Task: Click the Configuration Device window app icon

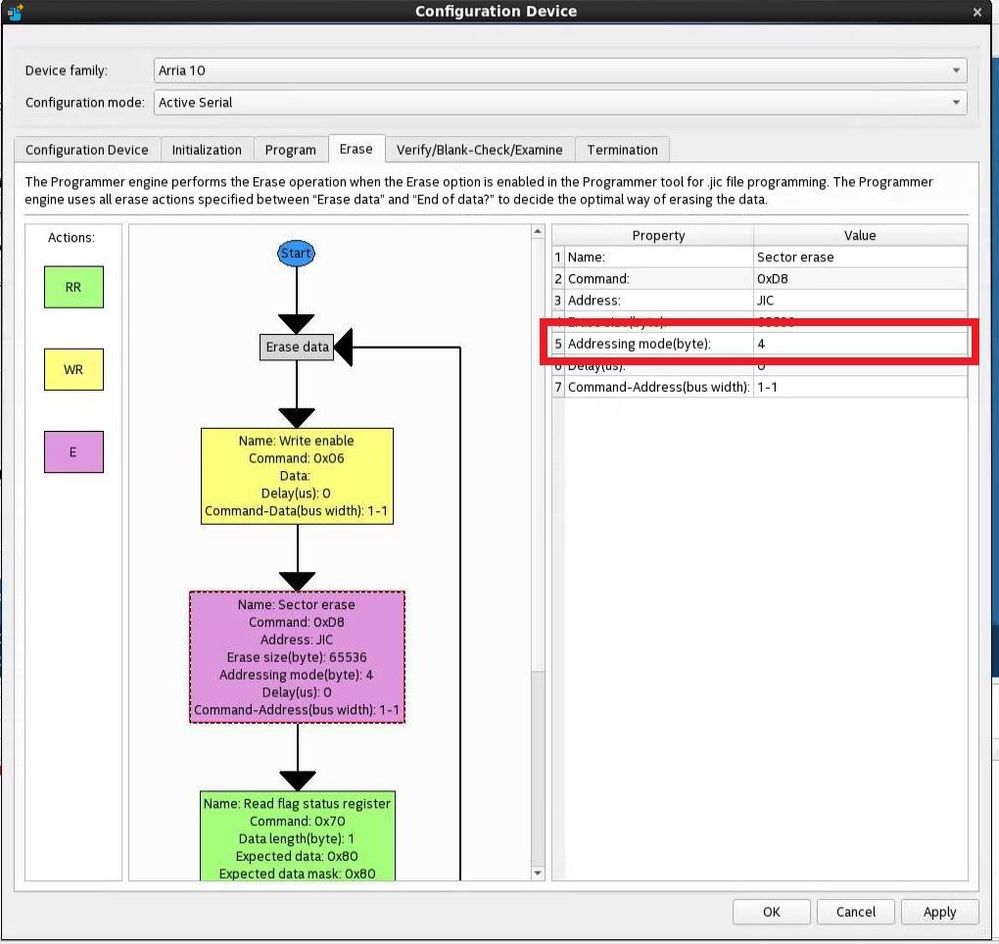Action: 15,11
